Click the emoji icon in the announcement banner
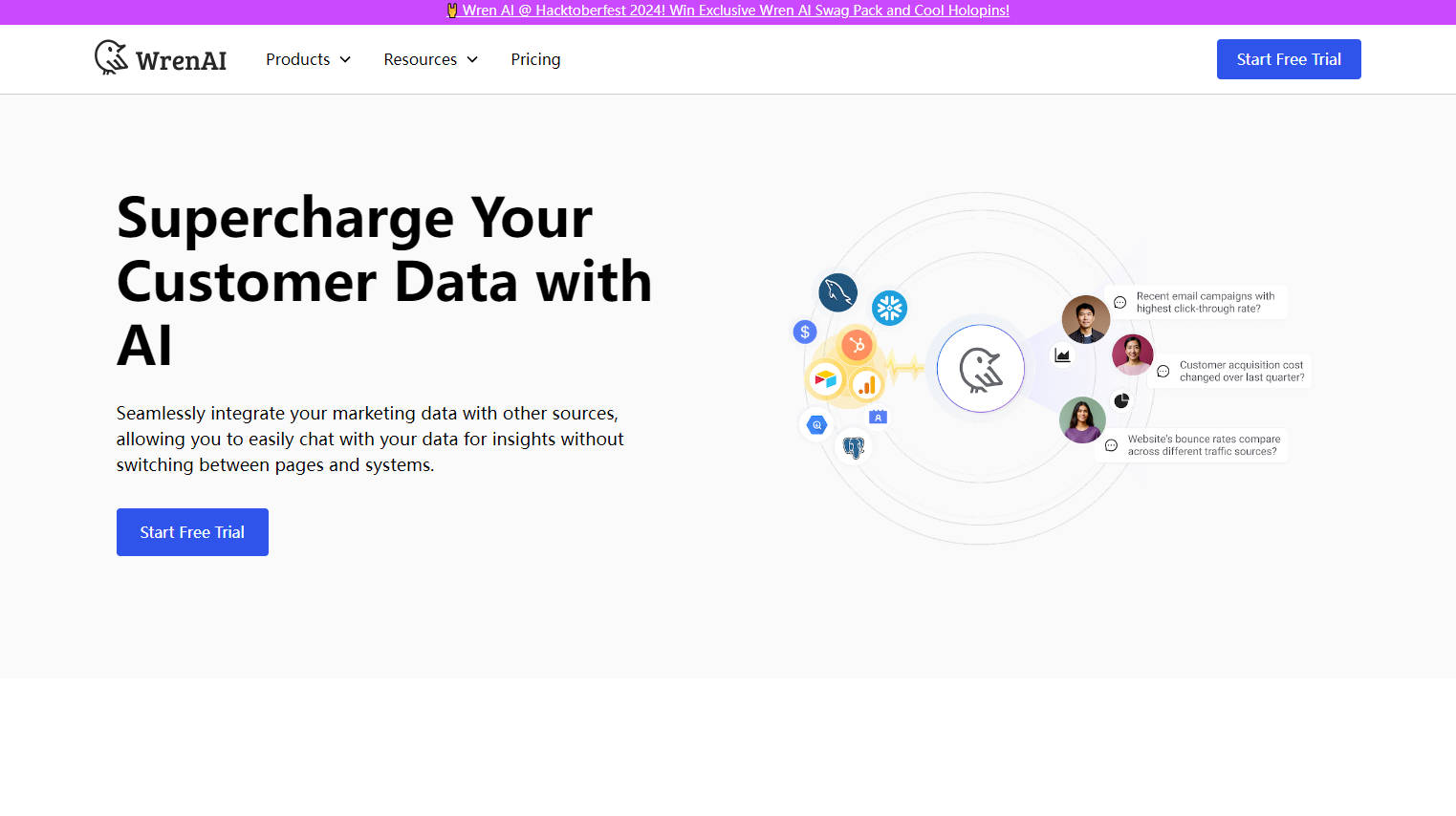Screen dimensions: 1456x816 (452, 11)
